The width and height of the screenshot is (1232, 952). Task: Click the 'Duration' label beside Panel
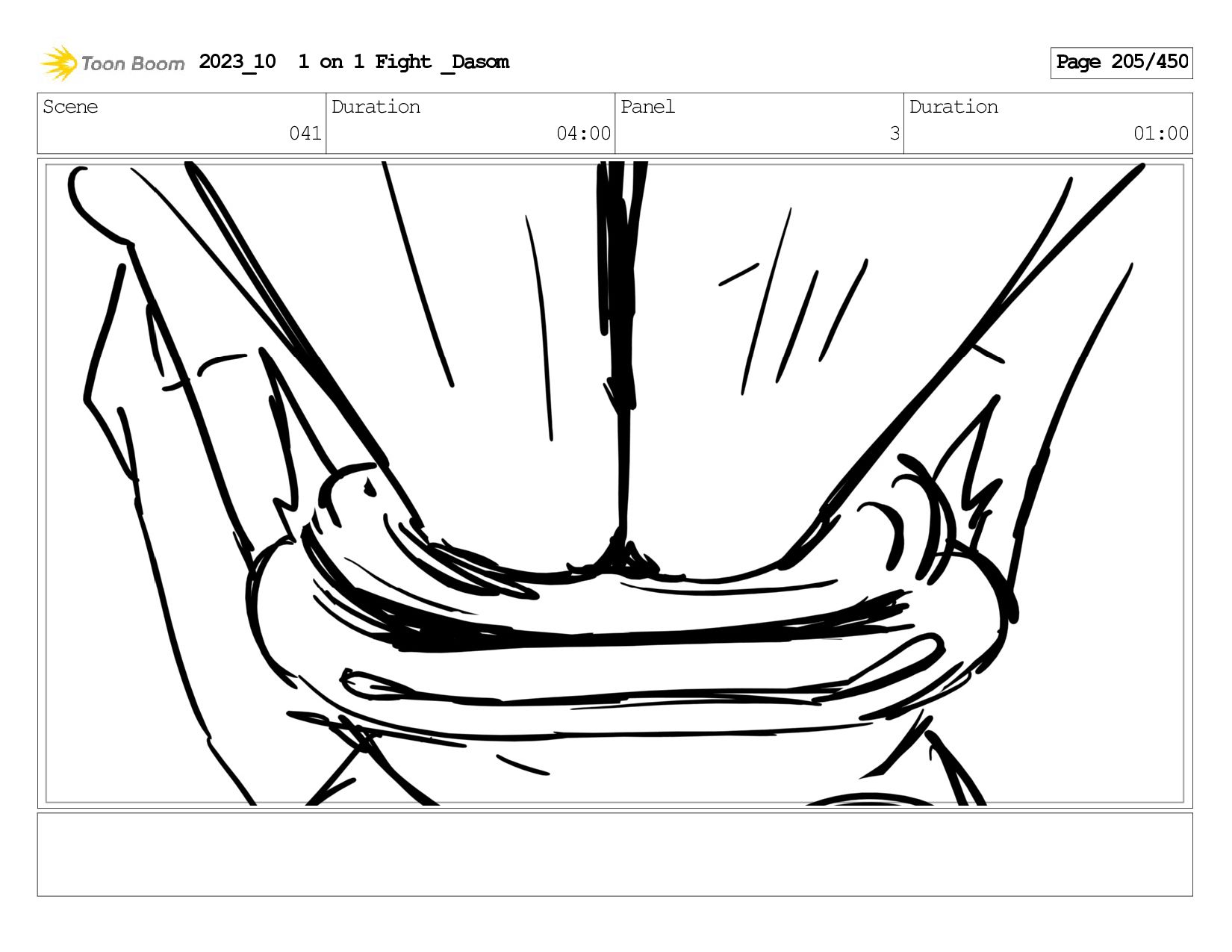point(953,107)
